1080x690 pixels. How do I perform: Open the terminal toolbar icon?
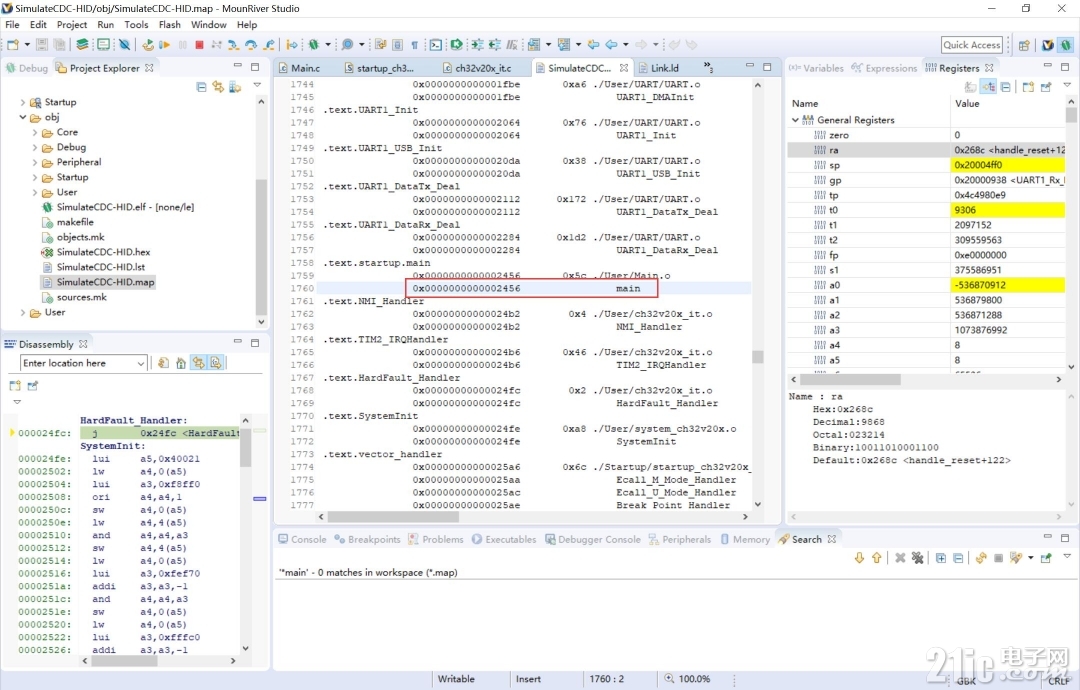coord(435,45)
